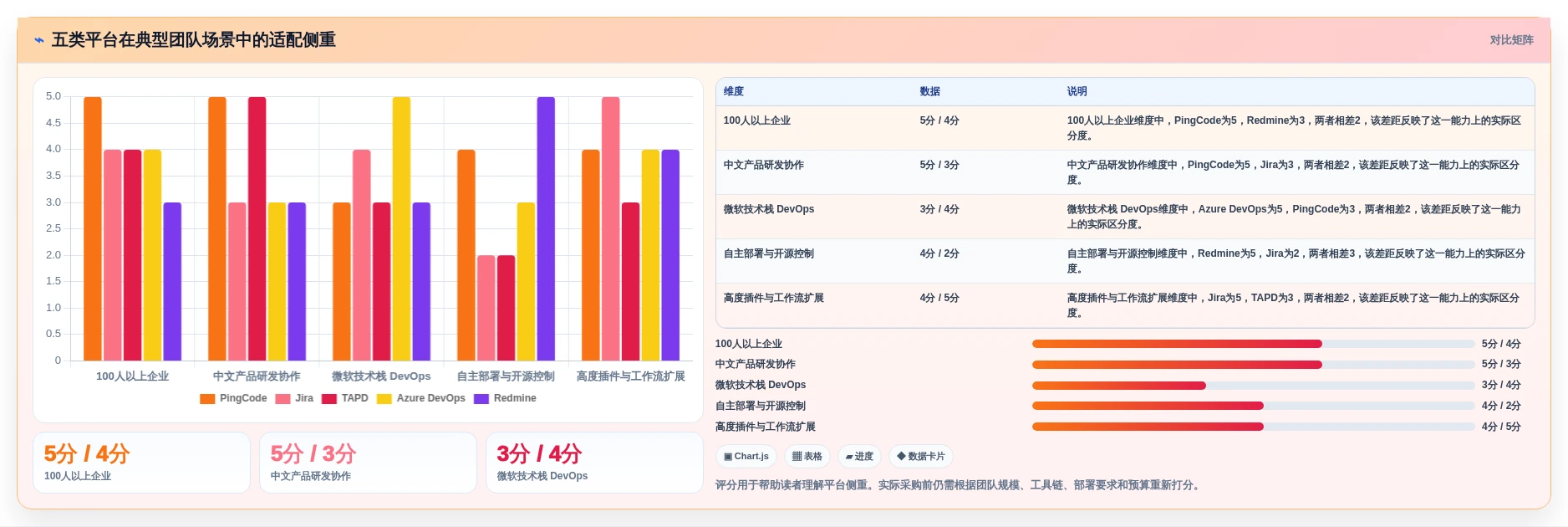Toggle the Jira legend entry
The width and height of the screenshot is (1568, 527).
point(294,398)
